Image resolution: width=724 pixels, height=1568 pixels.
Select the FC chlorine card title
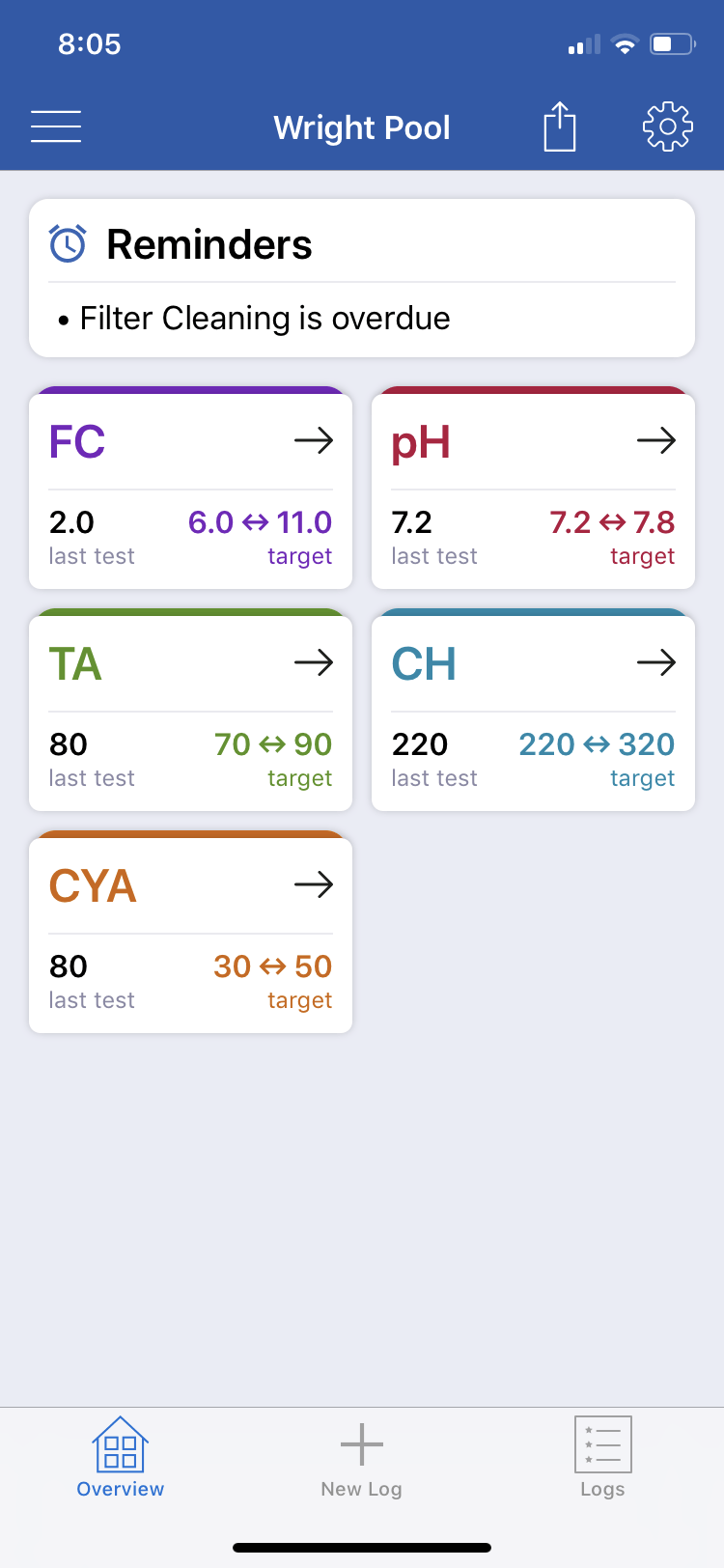[x=77, y=442]
